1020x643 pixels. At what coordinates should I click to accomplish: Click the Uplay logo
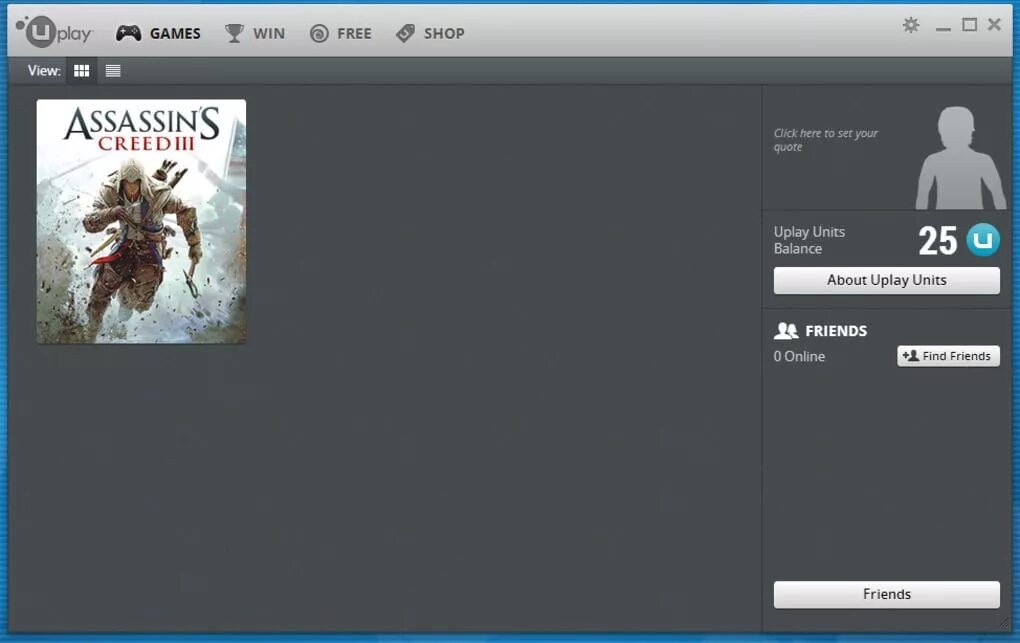point(55,31)
